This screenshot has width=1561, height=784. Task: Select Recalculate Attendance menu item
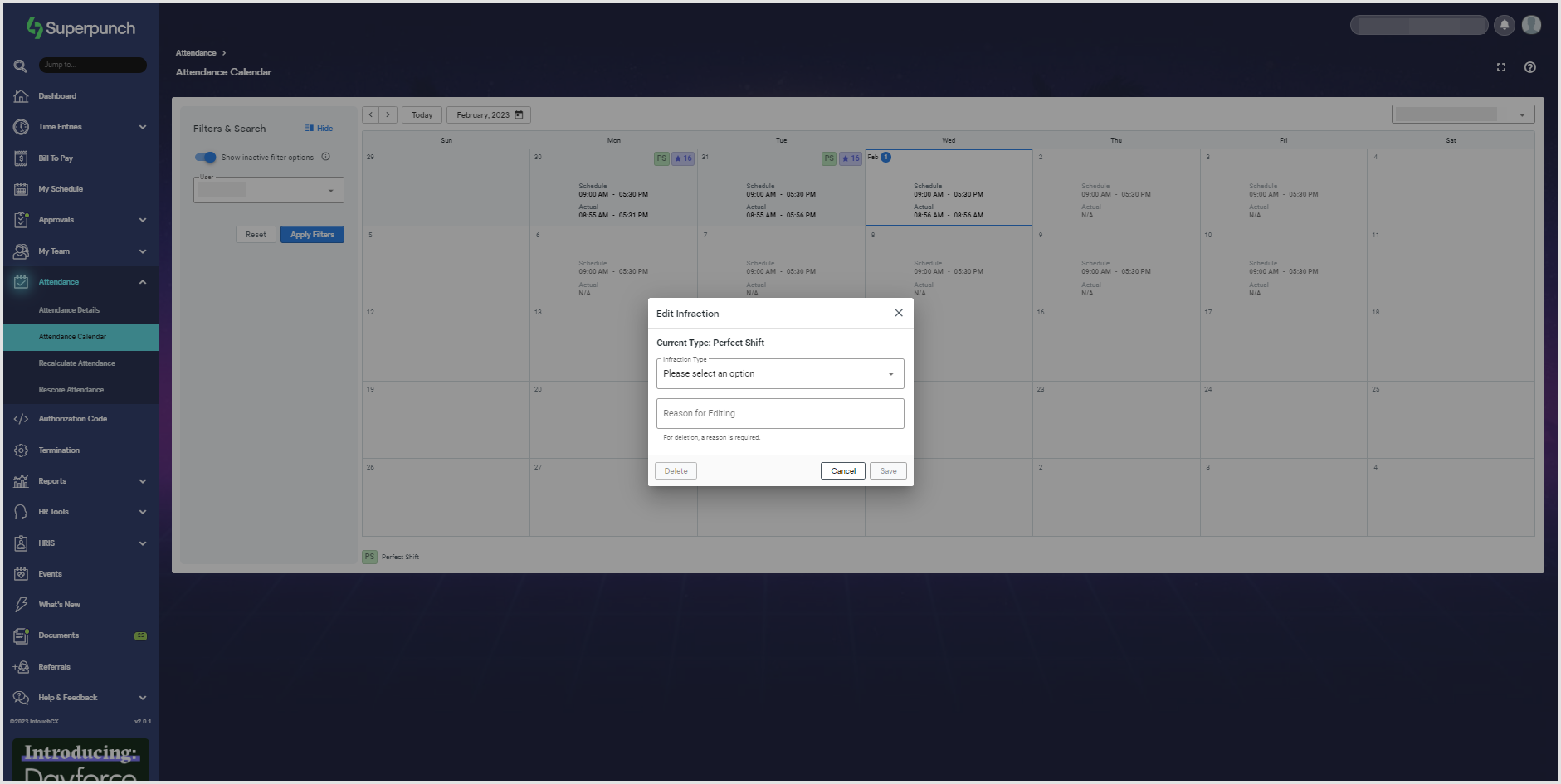[76, 363]
